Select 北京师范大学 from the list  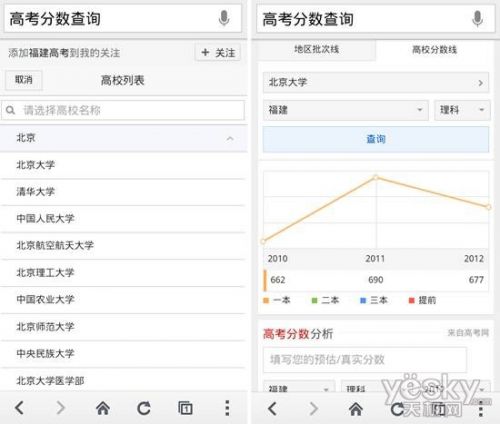123,327
